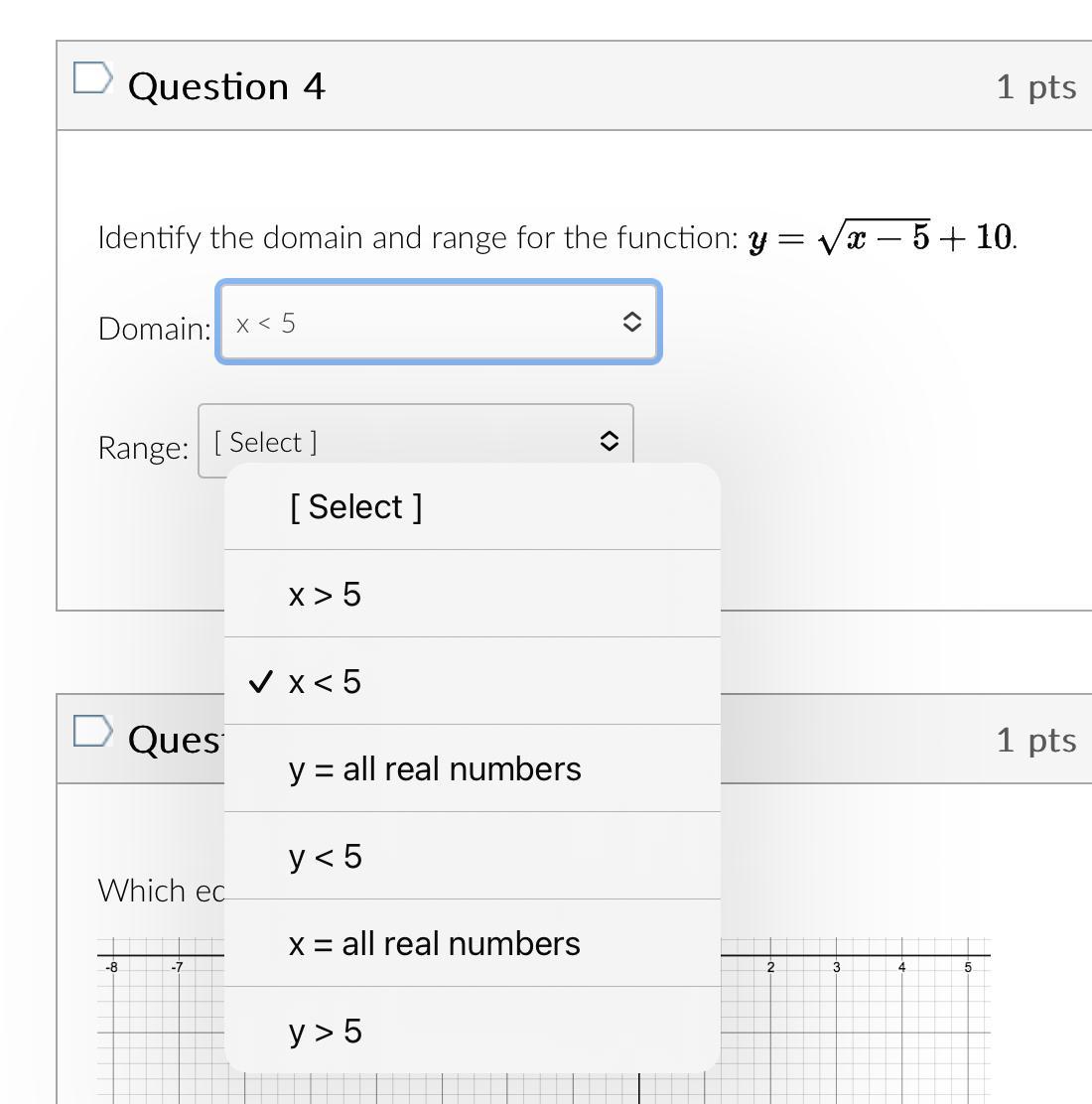The width and height of the screenshot is (1092, 1104).
Task: Open the Domain dropdown showing 'x < 5'
Action: coord(437,322)
